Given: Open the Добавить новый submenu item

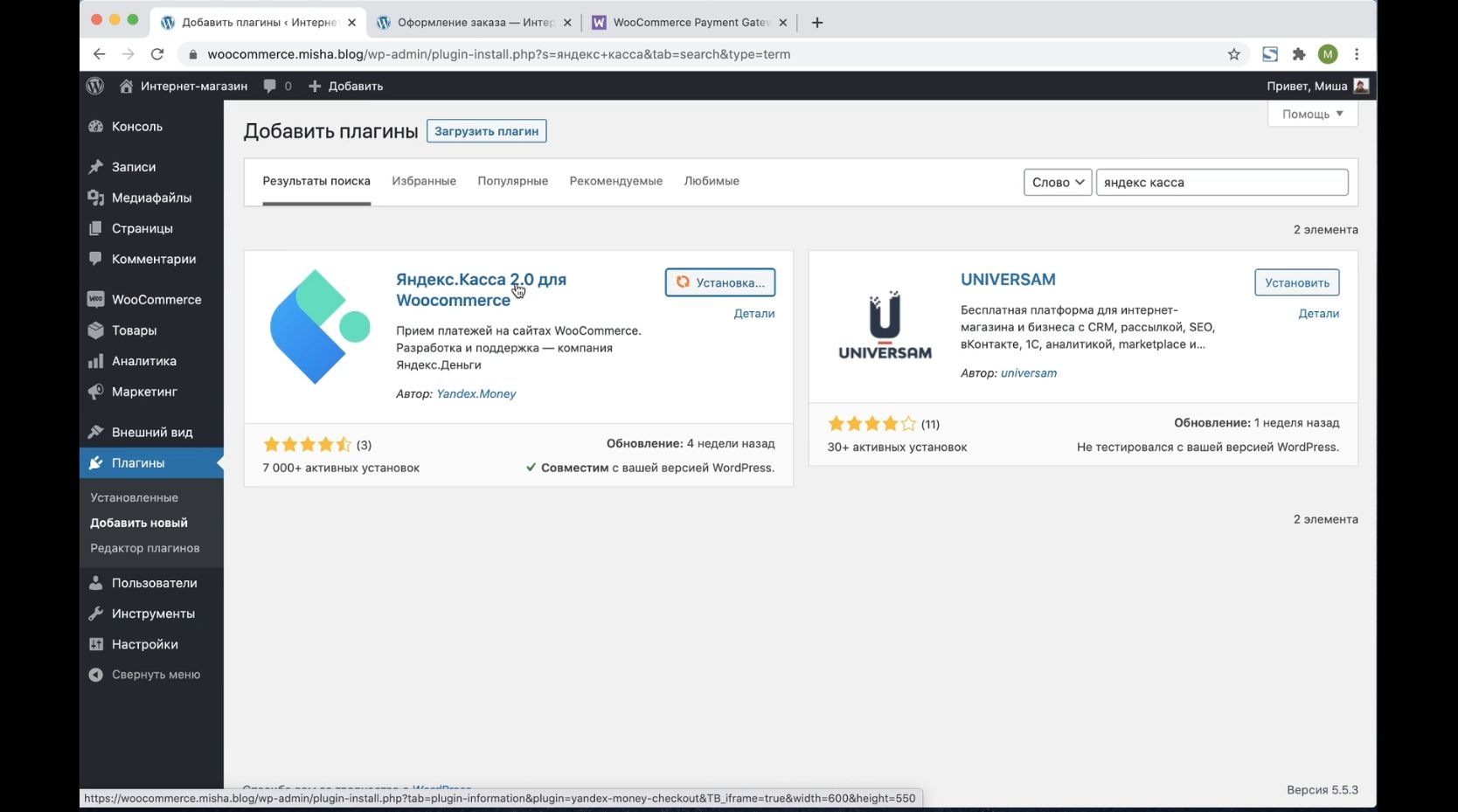Looking at the screenshot, I should pos(139,523).
